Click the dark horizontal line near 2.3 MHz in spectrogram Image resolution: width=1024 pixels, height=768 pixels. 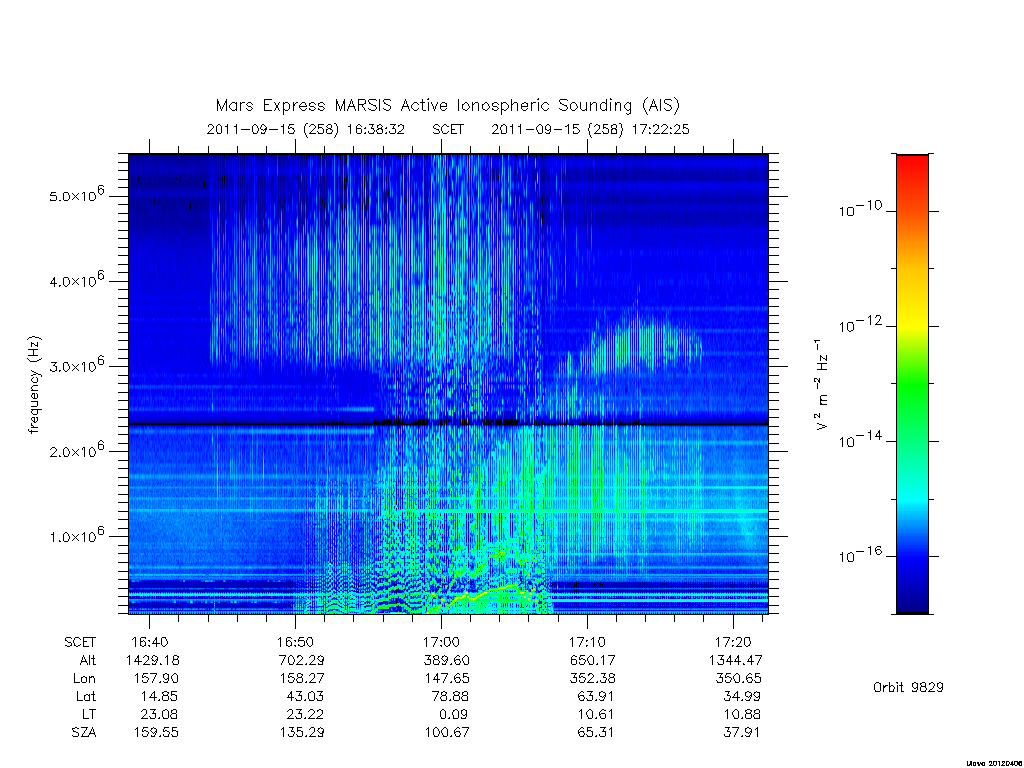coord(448,424)
